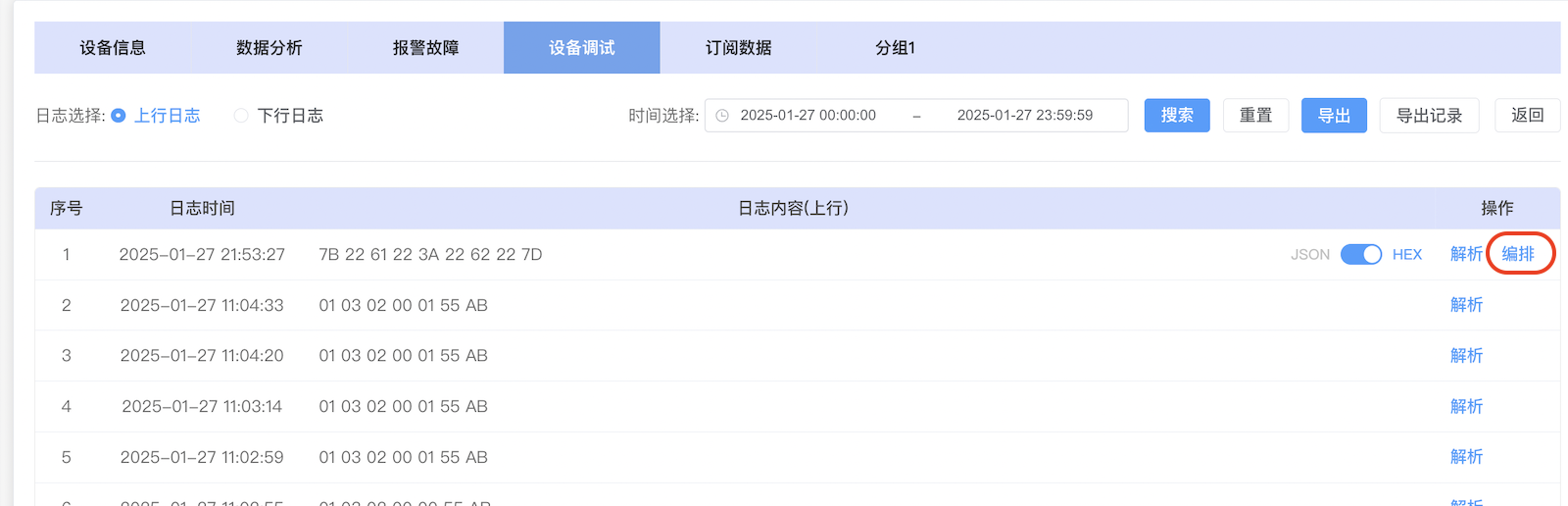Click the 搜索 button
The image size is (1568, 506).
(1177, 116)
